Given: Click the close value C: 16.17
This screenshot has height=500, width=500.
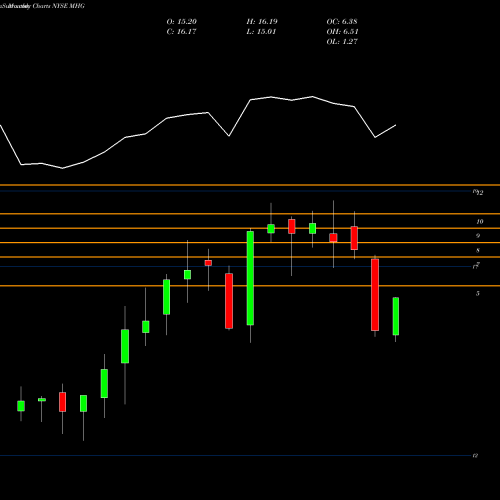Looking at the screenshot, I should point(181,32).
